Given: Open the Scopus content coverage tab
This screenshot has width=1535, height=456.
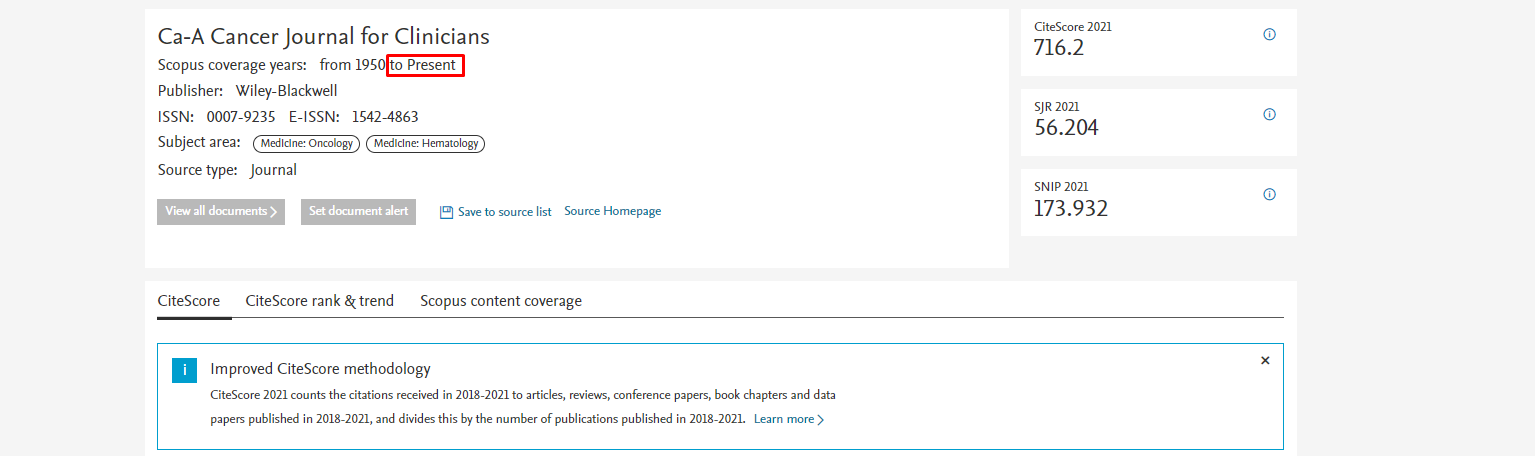Looking at the screenshot, I should coord(500,300).
